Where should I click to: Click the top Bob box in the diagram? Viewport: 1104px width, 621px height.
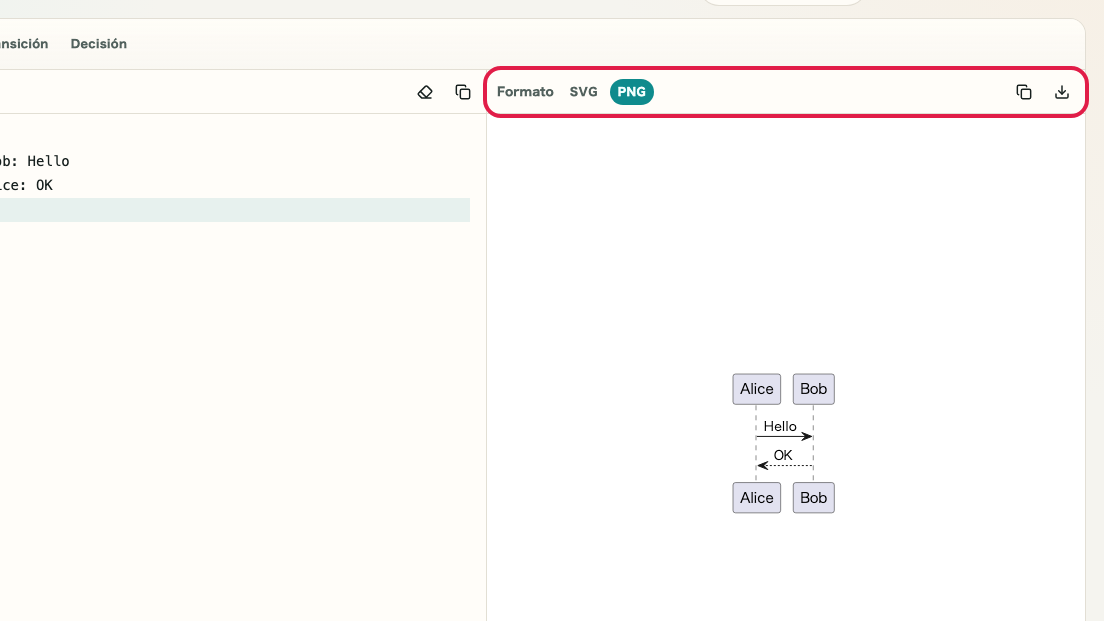[813, 389]
